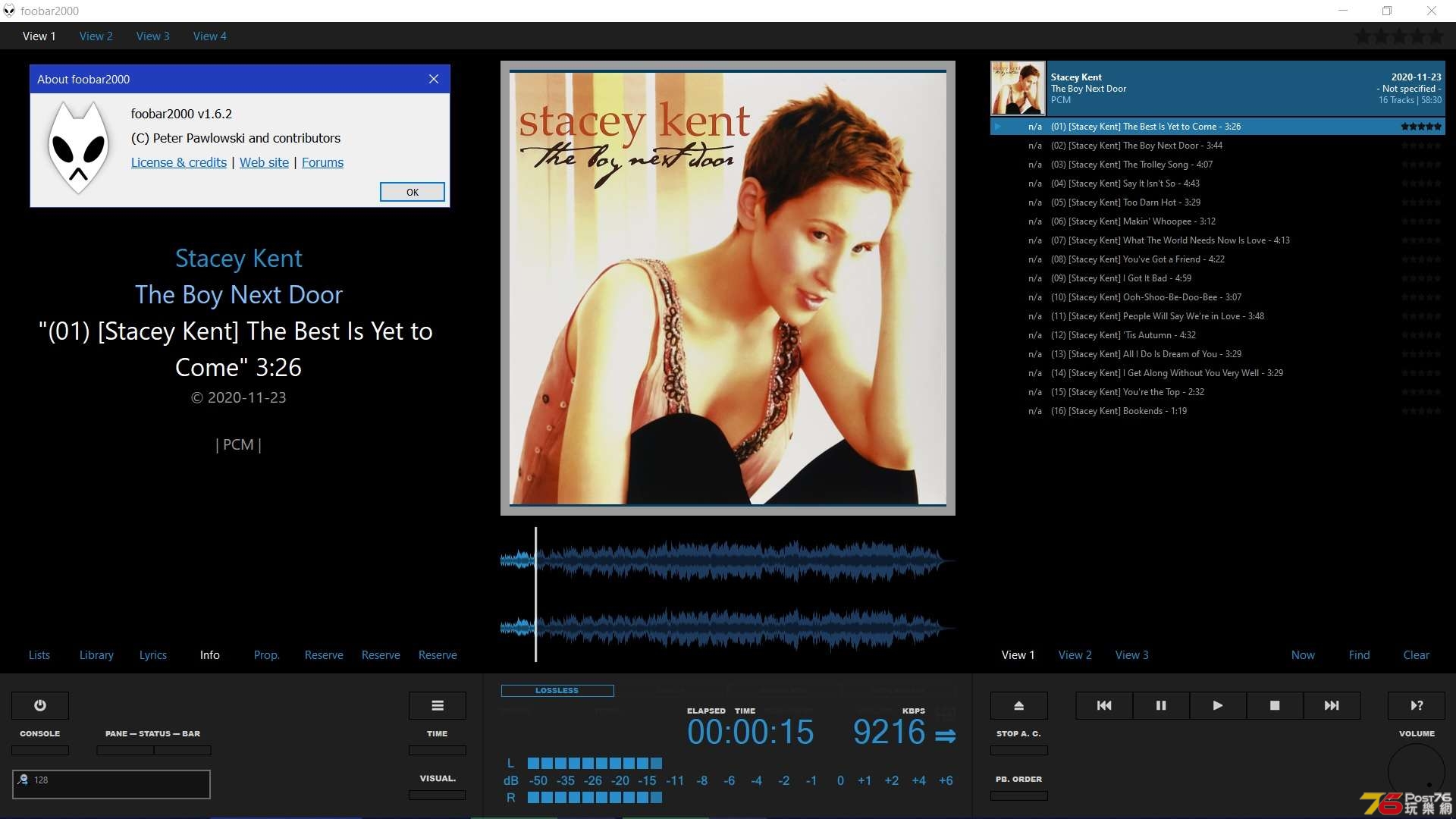Open the Library pane tab

coord(96,655)
